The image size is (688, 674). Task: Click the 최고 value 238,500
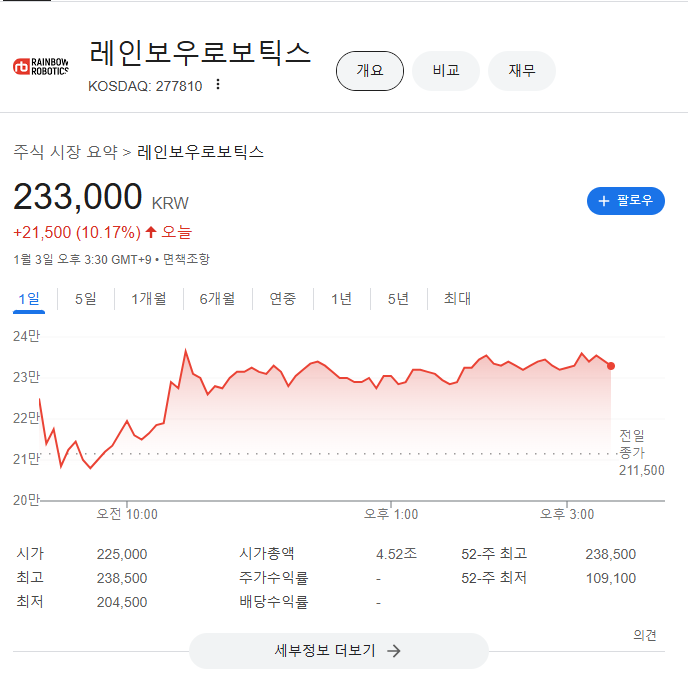pos(122,578)
